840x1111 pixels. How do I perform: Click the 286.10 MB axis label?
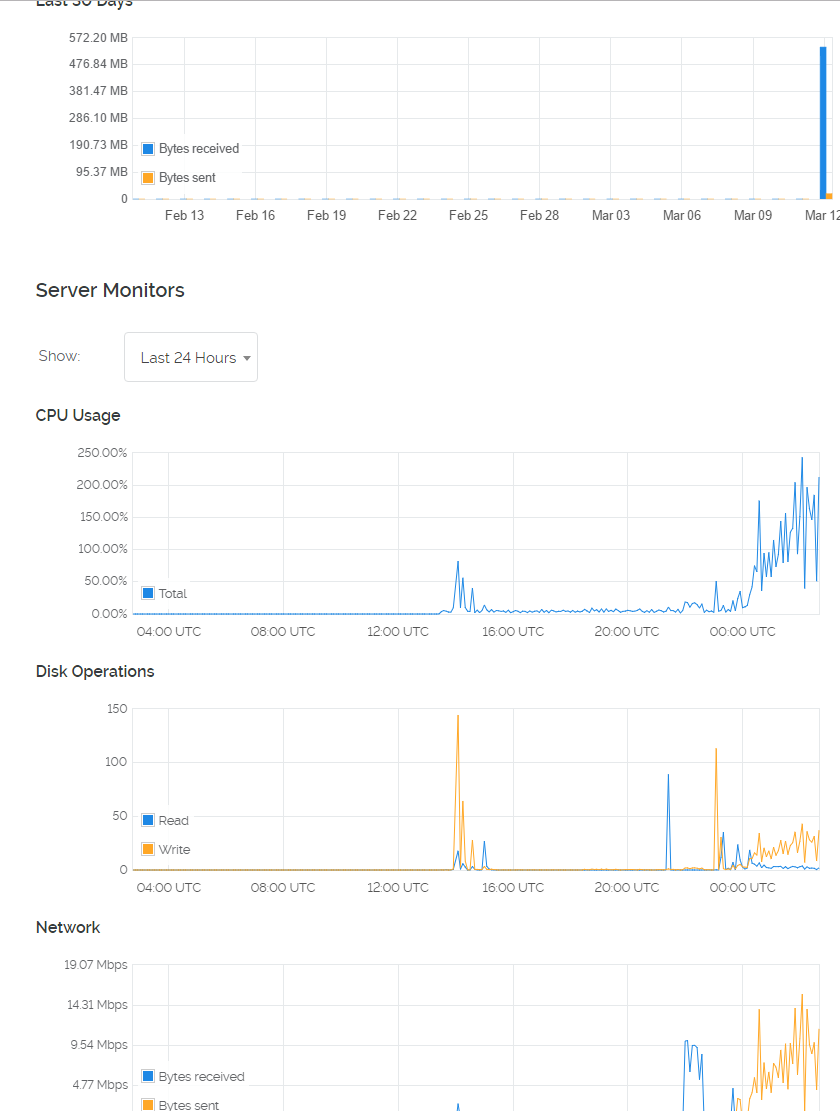pos(98,118)
